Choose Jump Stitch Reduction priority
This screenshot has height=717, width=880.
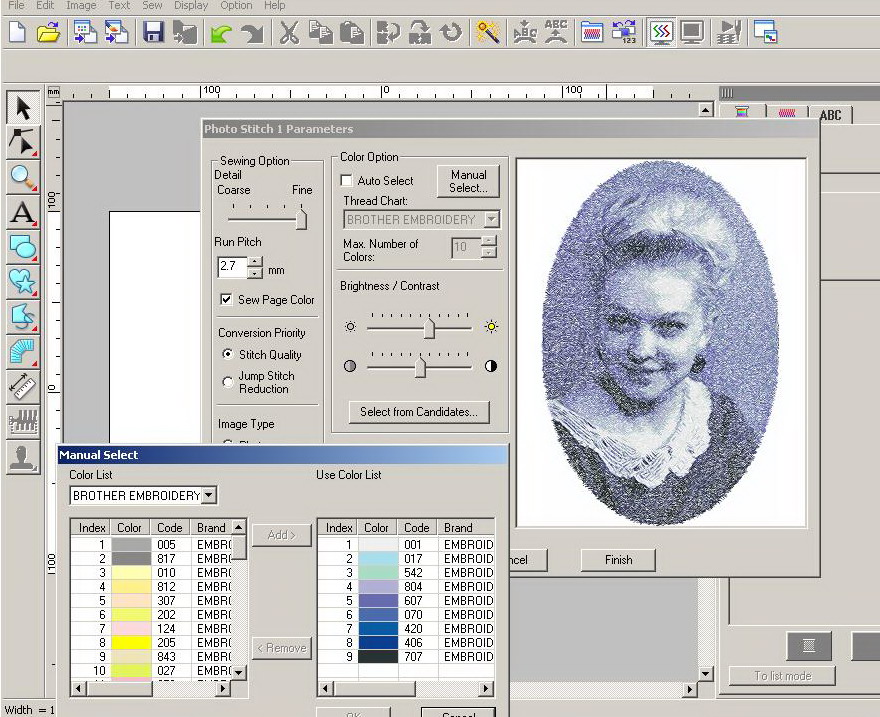[x=228, y=382]
